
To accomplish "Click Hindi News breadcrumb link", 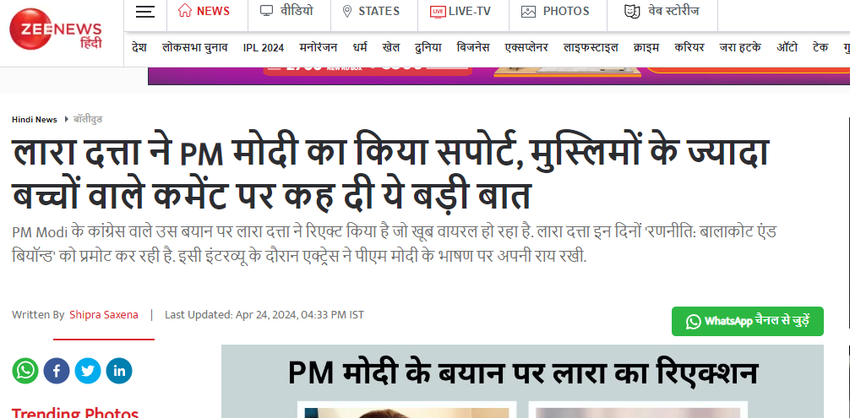I will [34, 119].
